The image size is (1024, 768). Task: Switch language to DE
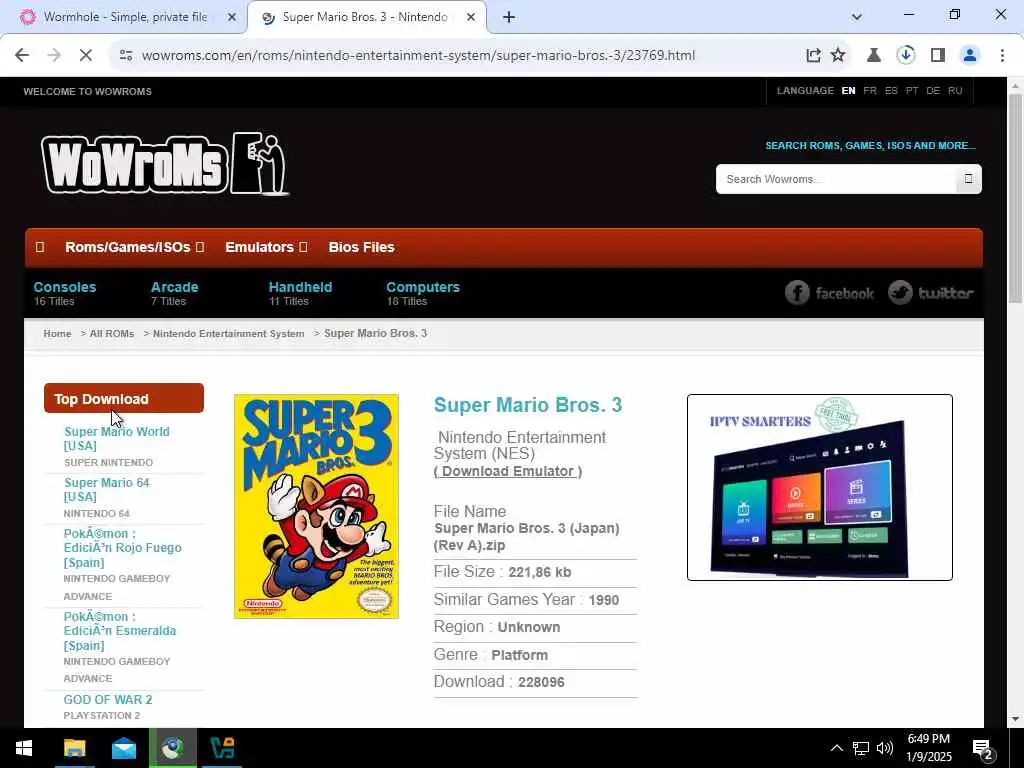[x=933, y=91]
